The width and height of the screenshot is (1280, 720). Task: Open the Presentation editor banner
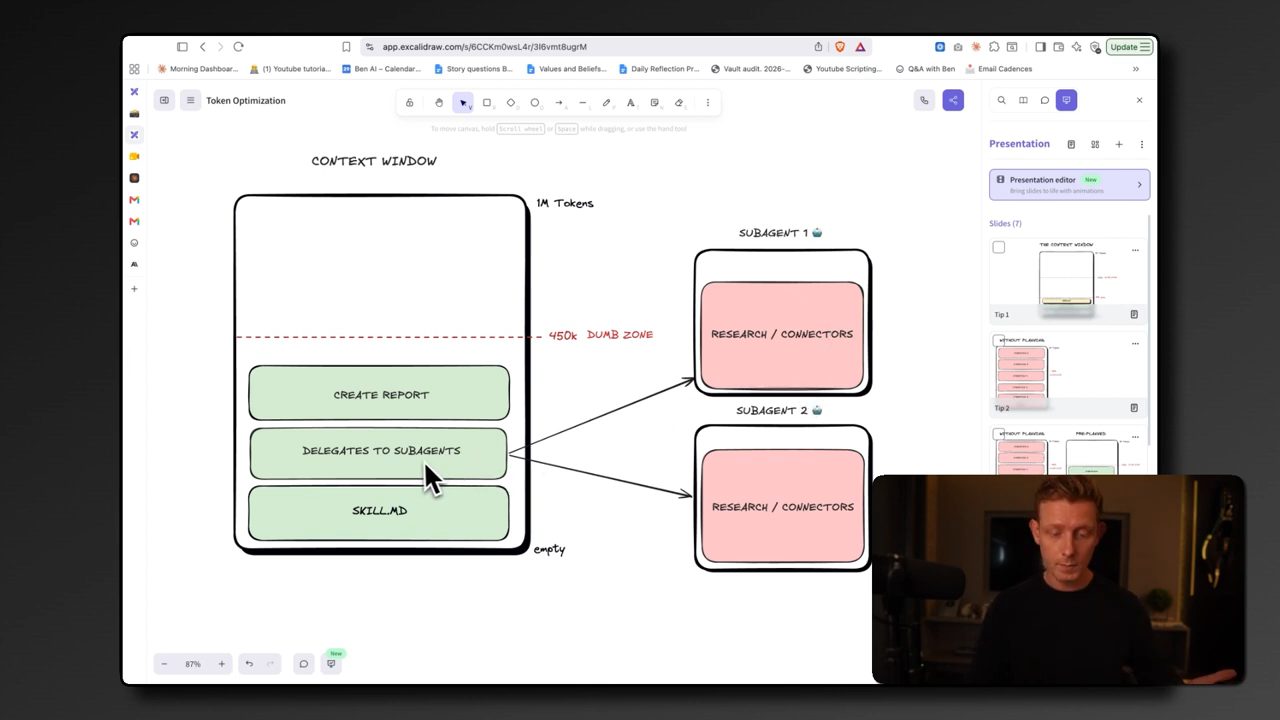tap(1069, 184)
